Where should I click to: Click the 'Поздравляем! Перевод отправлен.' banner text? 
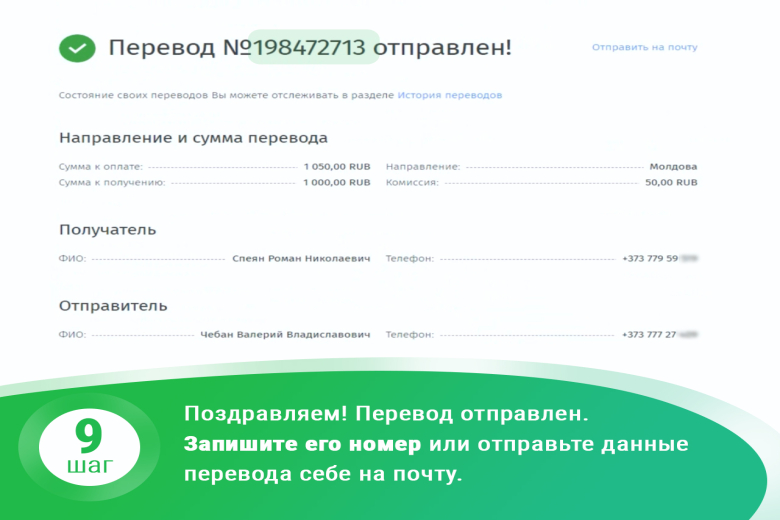388,414
